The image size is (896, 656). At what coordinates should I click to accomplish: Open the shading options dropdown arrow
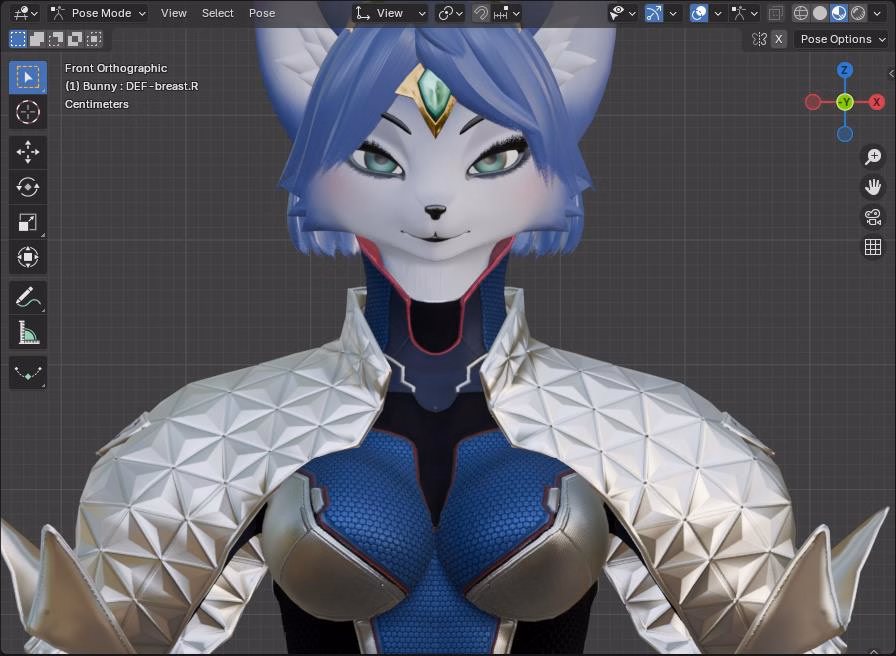click(x=877, y=13)
